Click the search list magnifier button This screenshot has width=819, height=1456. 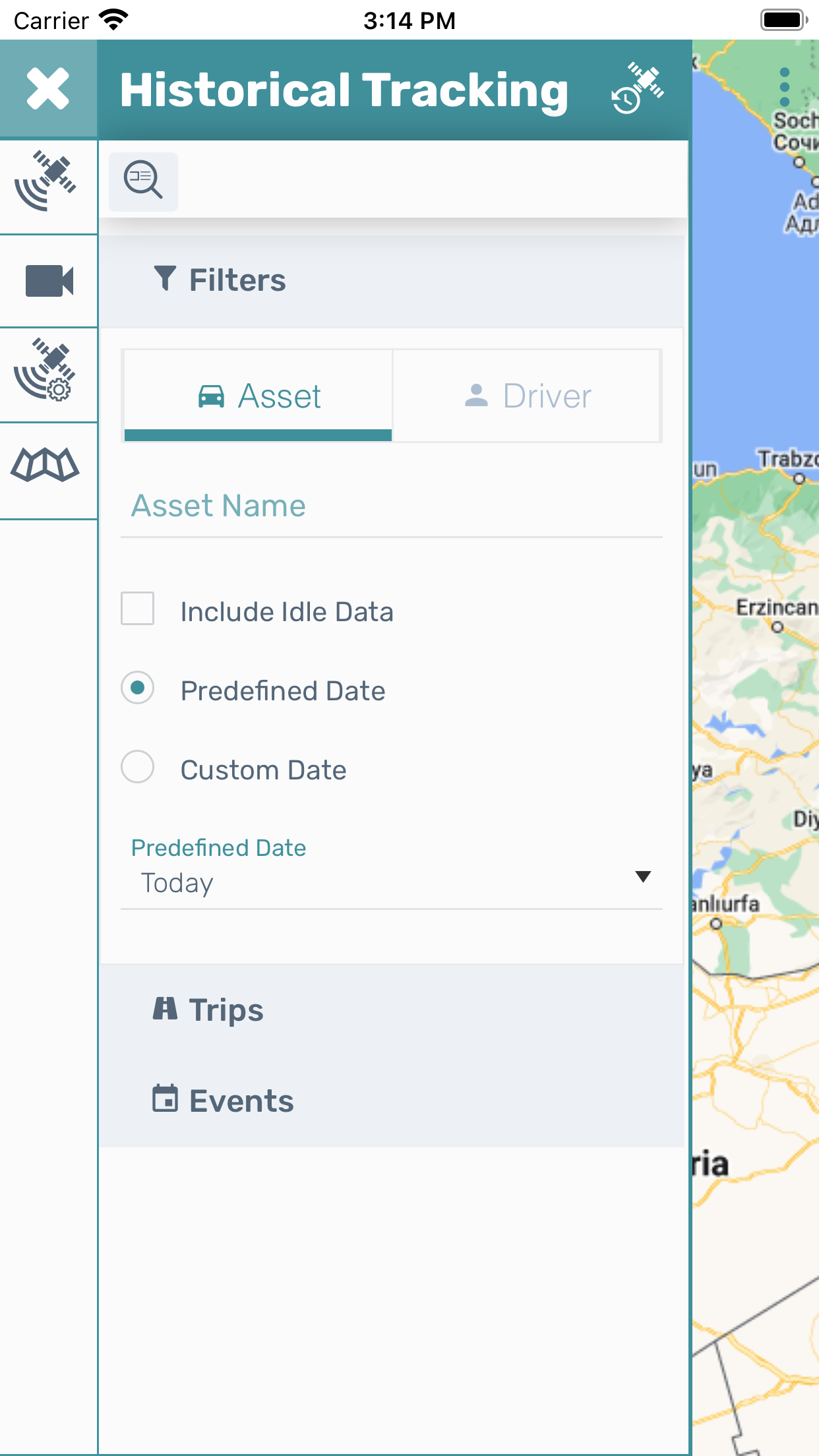click(x=143, y=181)
